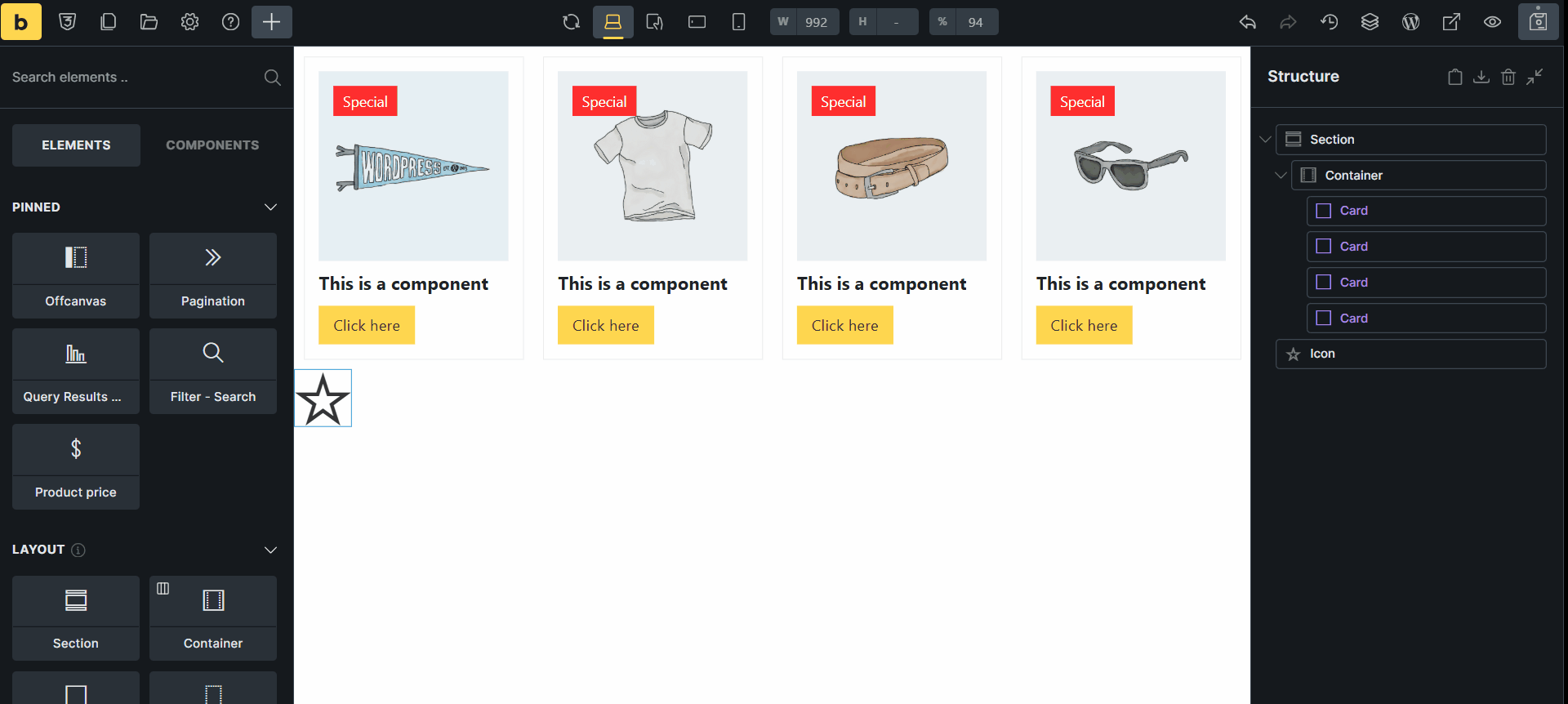Collapse the LAYOUT category
The height and width of the screenshot is (704, 1568).
[x=270, y=550]
